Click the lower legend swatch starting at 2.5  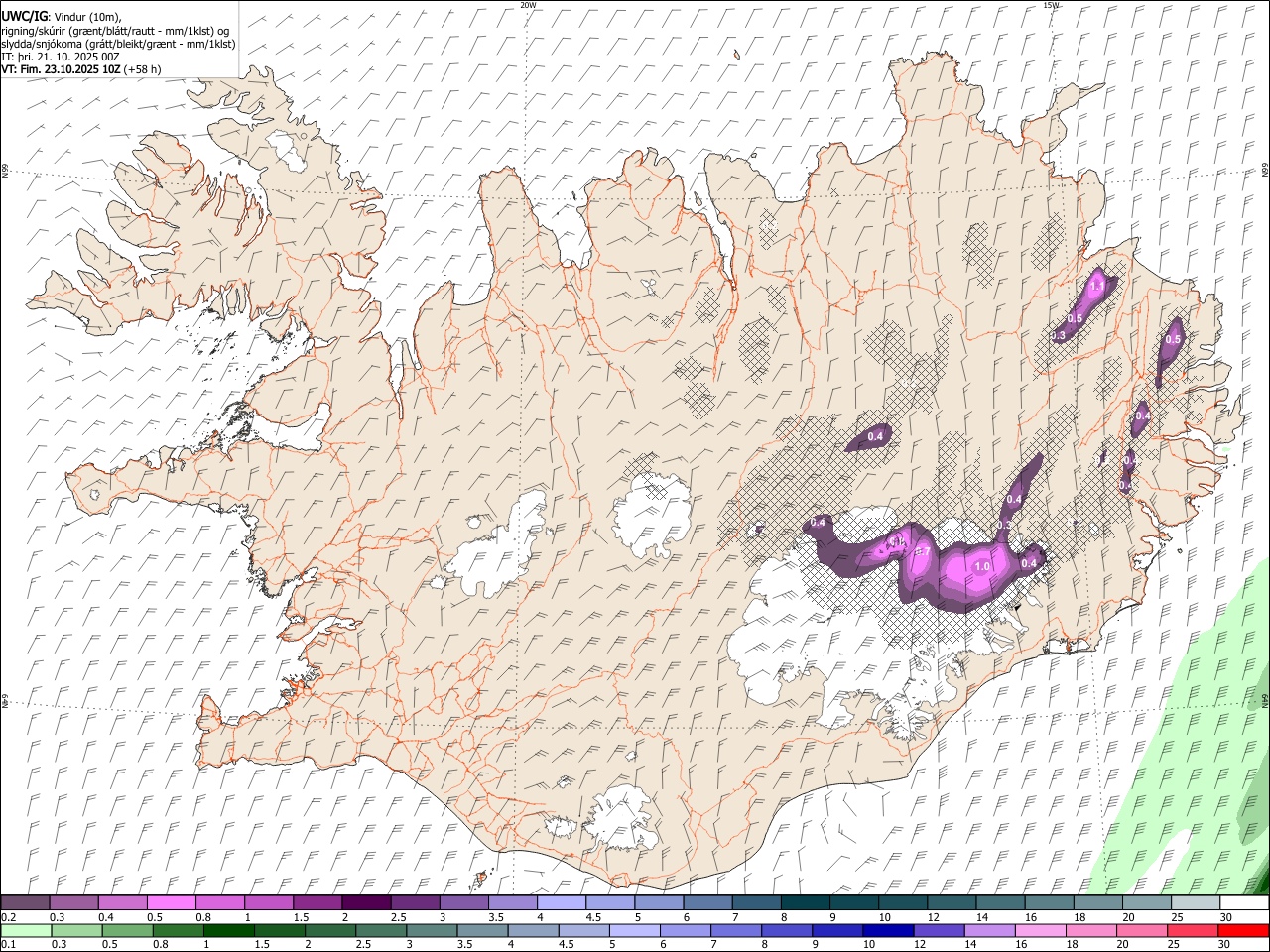pyautogui.click(x=381, y=930)
